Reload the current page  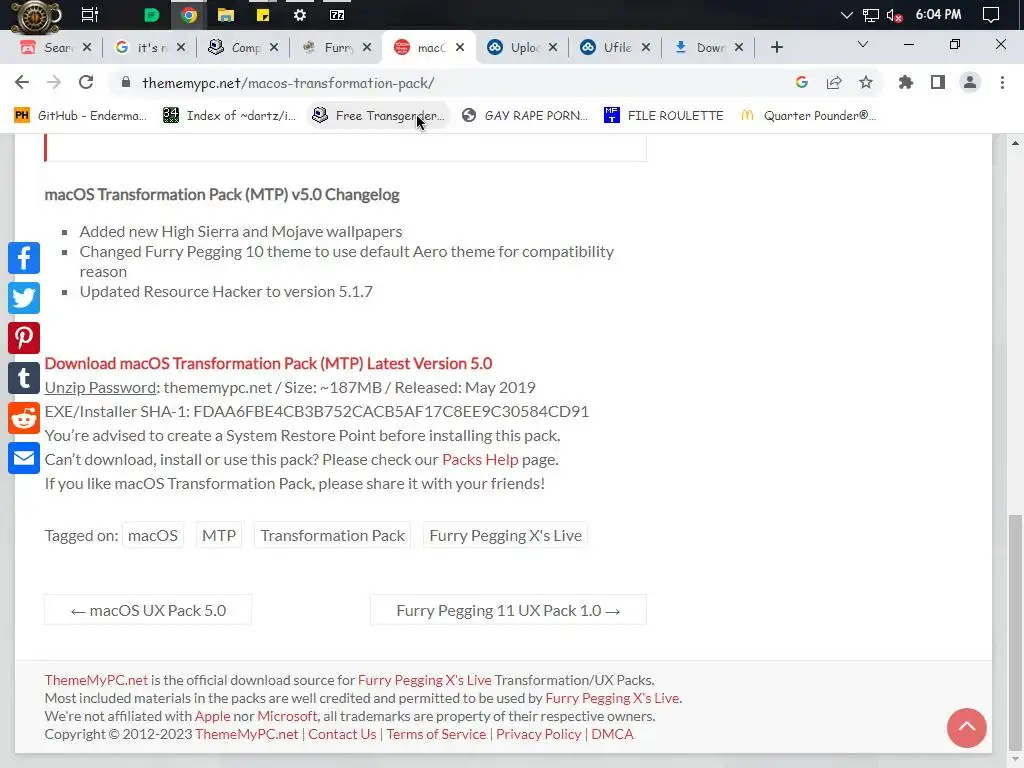click(x=86, y=82)
